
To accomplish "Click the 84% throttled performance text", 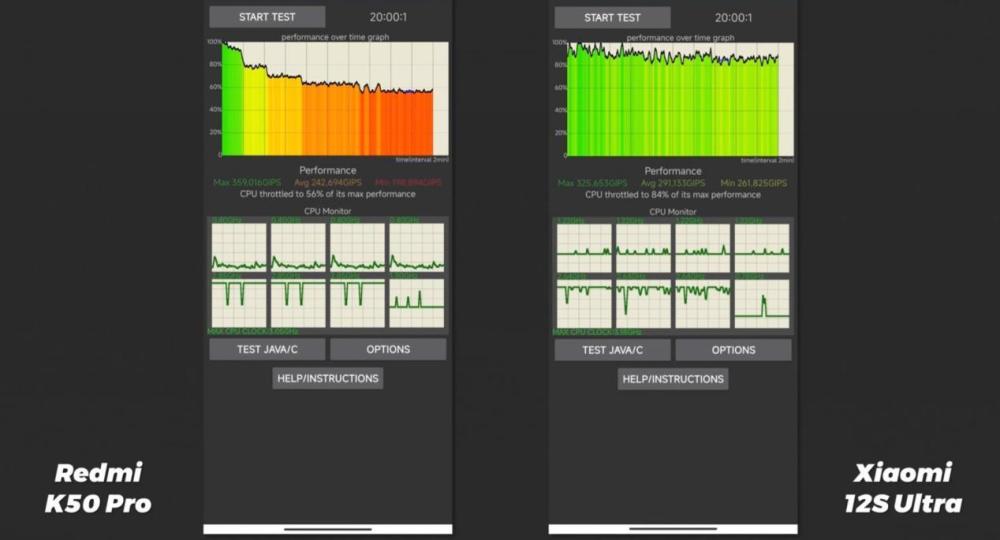I will pyautogui.click(x=673, y=194).
